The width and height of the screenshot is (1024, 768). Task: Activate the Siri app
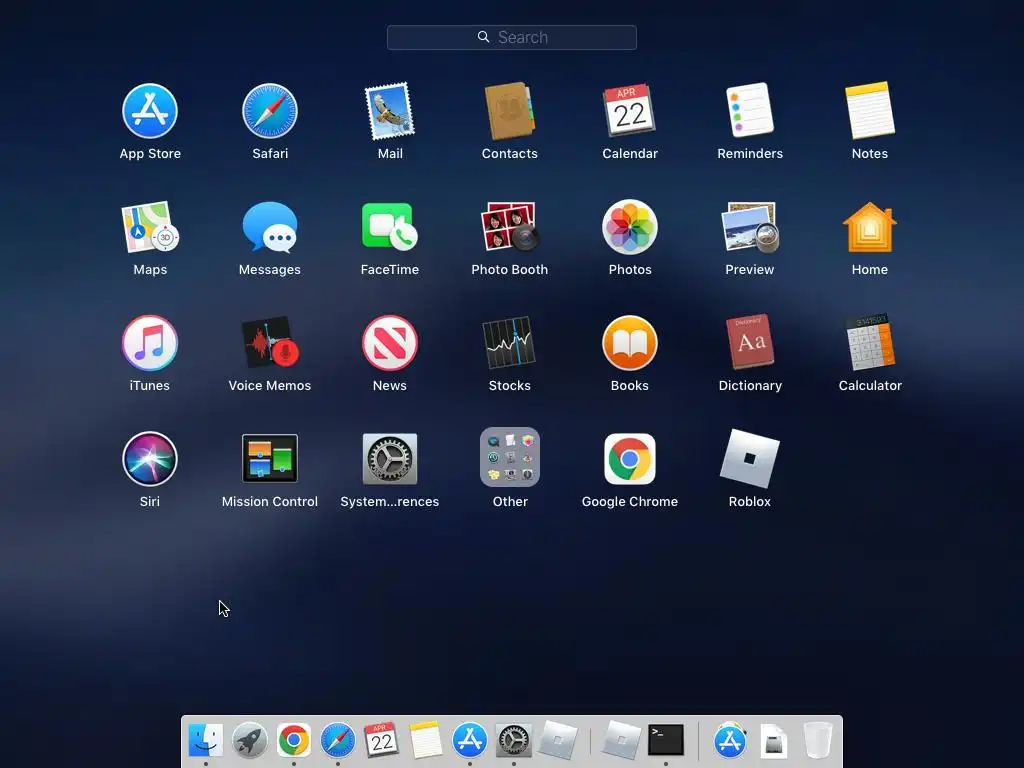150,459
